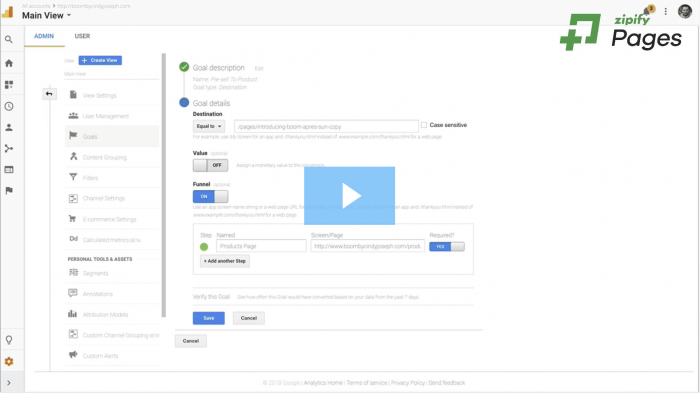The width and height of the screenshot is (700, 393).
Task: Open E-commerce Settings menu item
Action: point(112,219)
